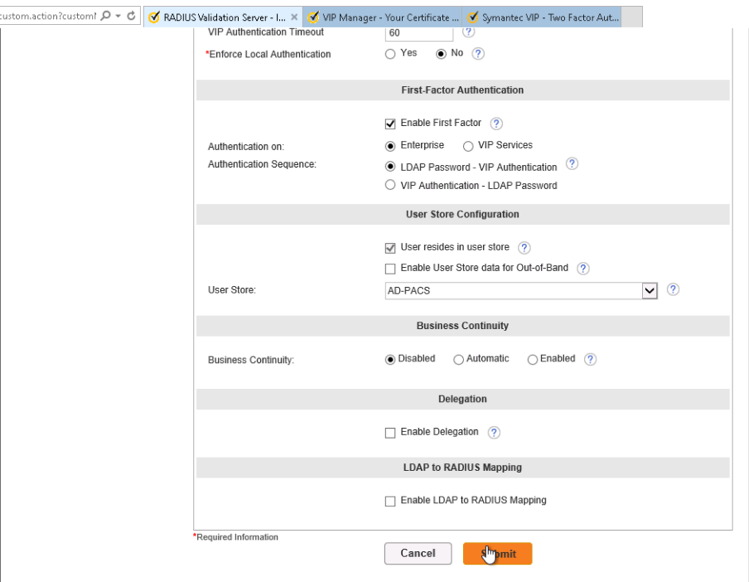Click help icon next to User Store dropdown
749x582 pixels.
(673, 290)
